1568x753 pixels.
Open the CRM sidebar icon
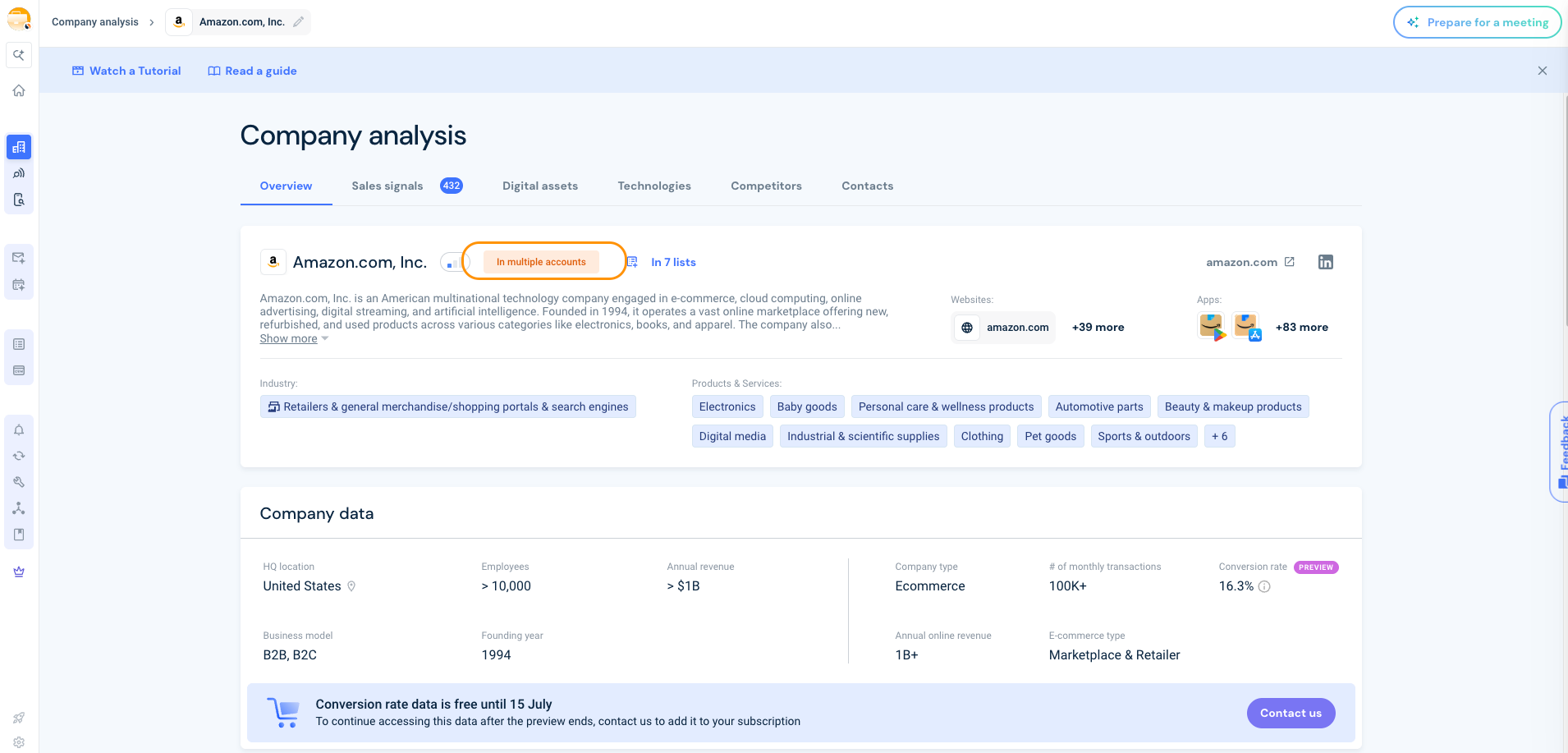pos(19,370)
